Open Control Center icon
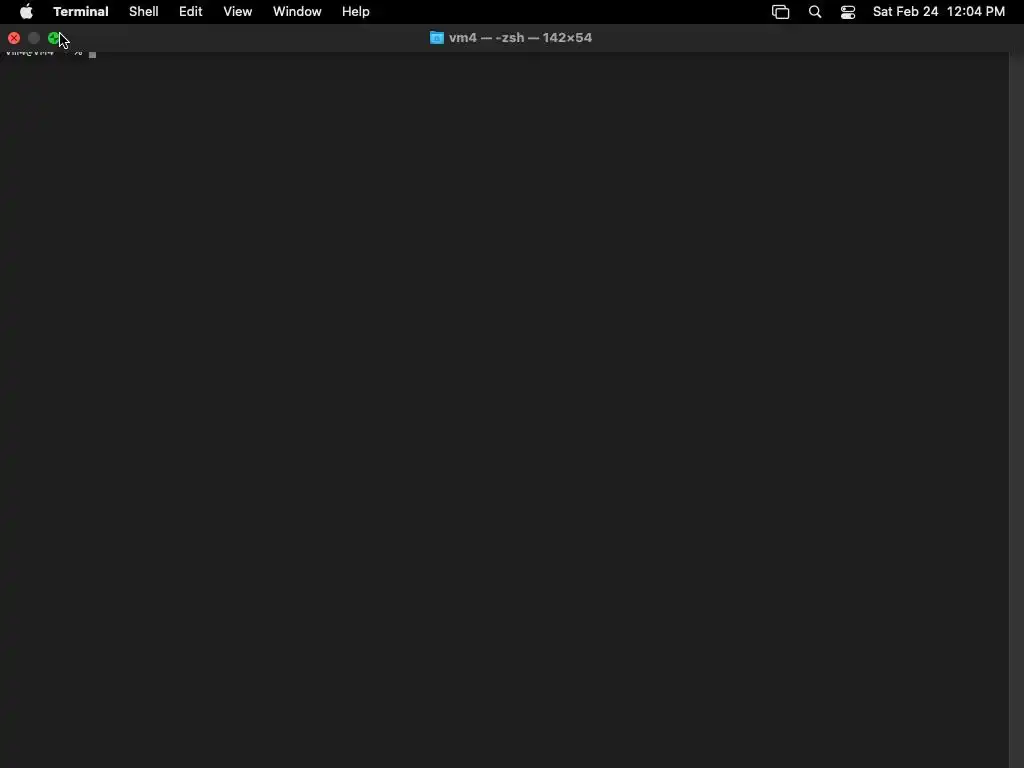 [x=848, y=12]
